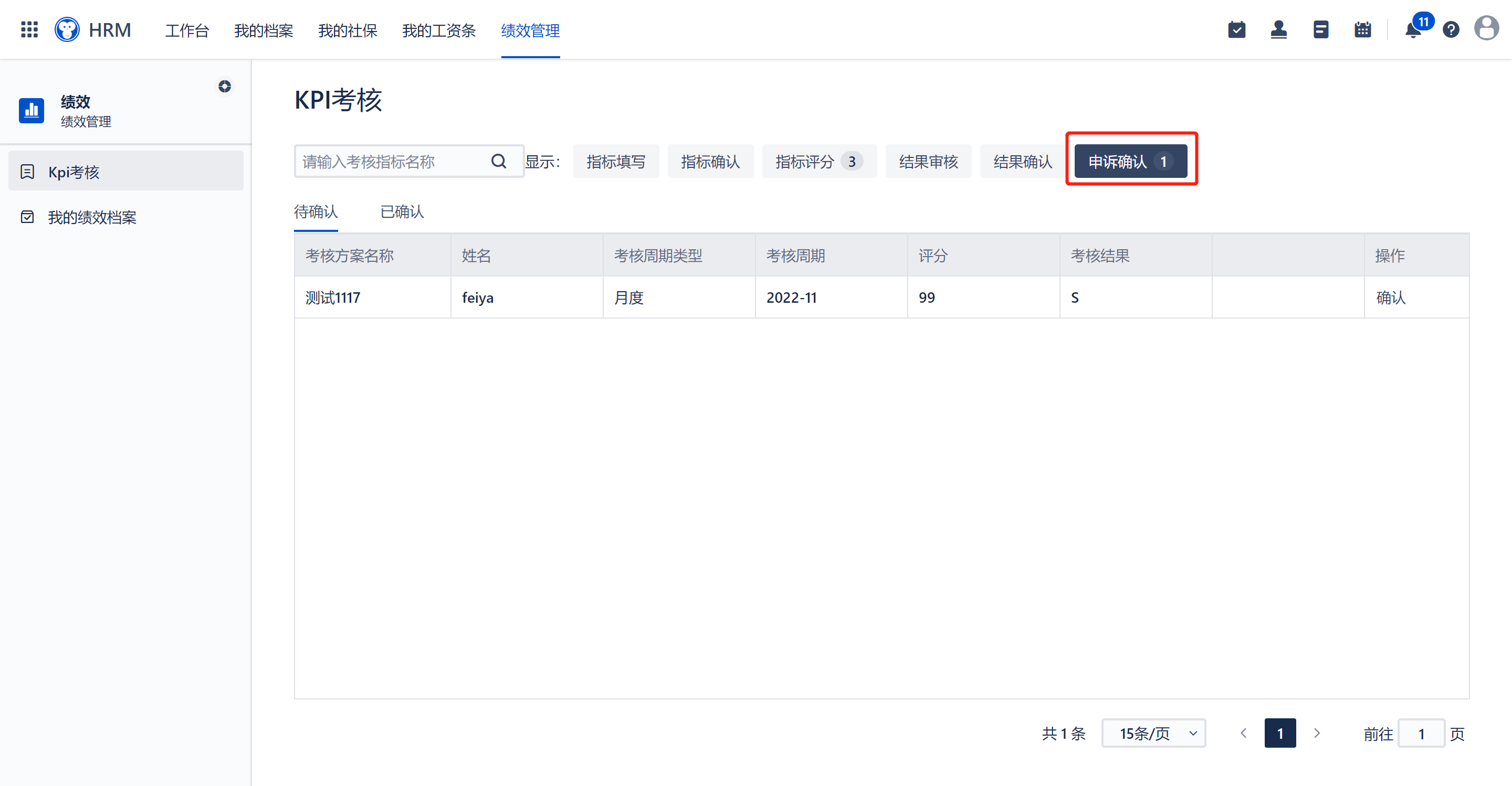Click 确认 for the 测试1117 row
This screenshot has height=786, width=1512.
pyautogui.click(x=1391, y=298)
